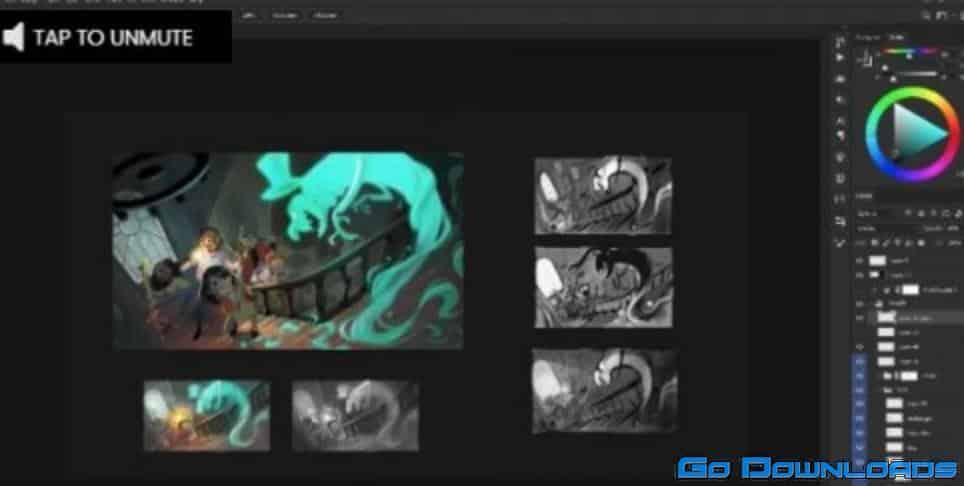Click the speaker icon to unmute video
The height and width of the screenshot is (486, 964).
pos(14,38)
